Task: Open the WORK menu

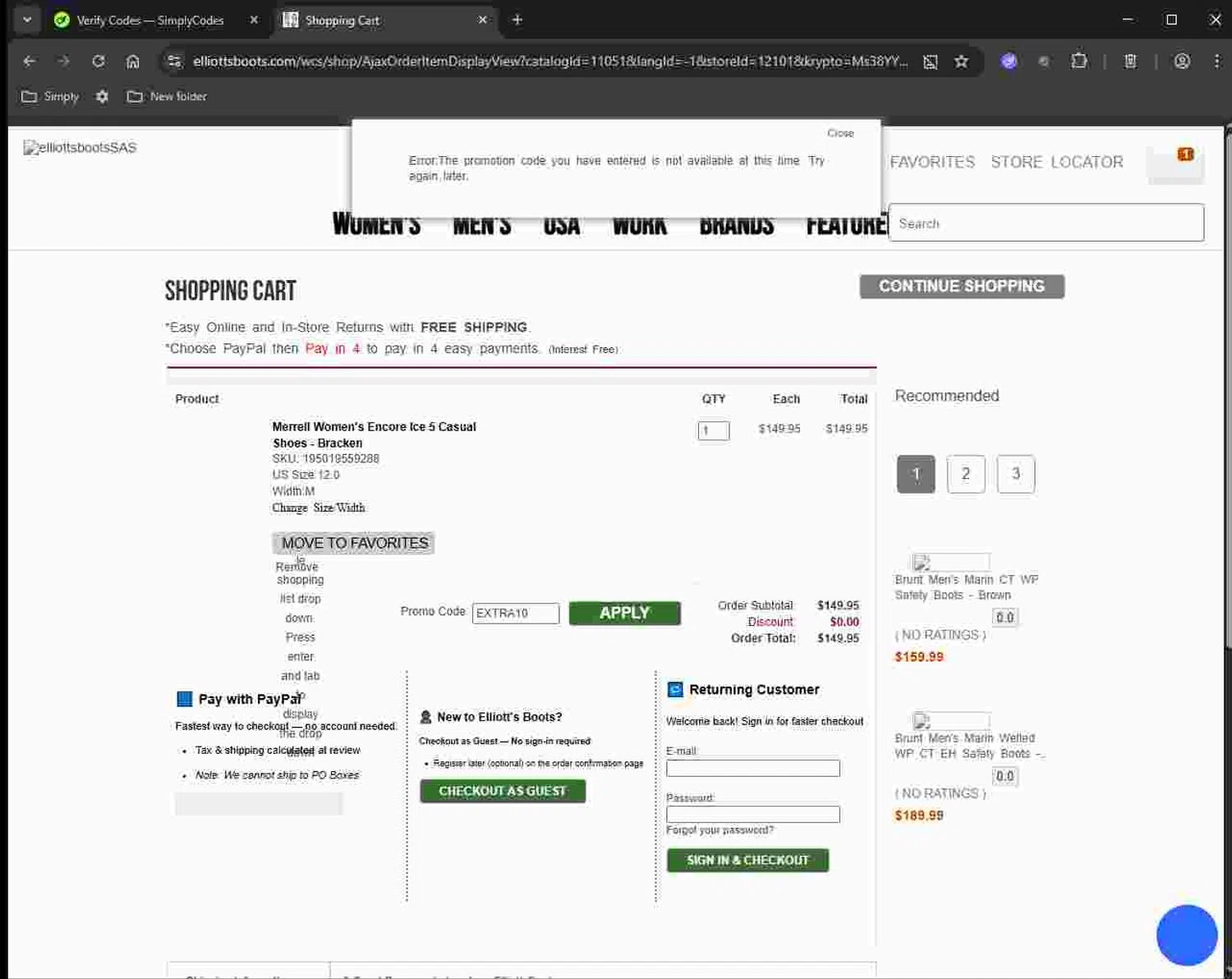Action: tap(640, 226)
